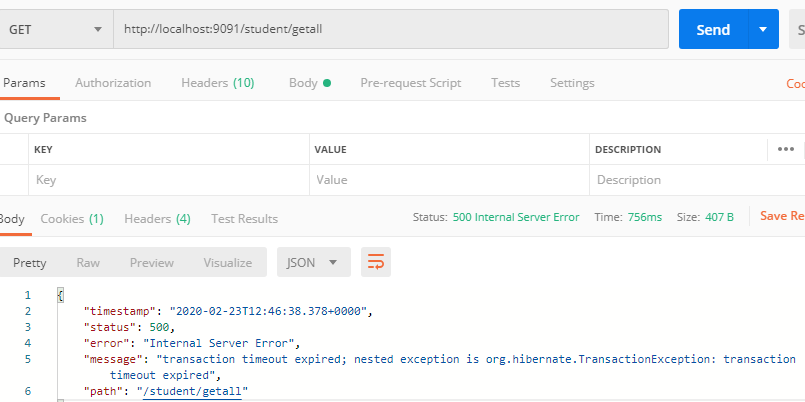The height and width of the screenshot is (402, 805).
Task: Go to the Tests tab
Action: coord(505,83)
